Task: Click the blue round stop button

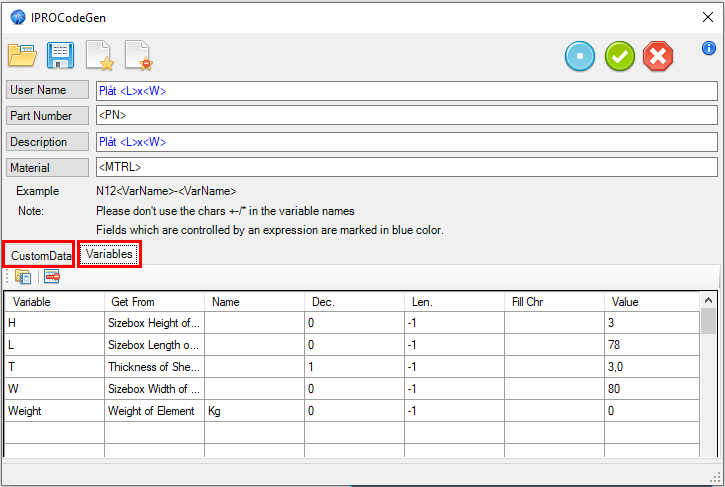Action: [580, 56]
